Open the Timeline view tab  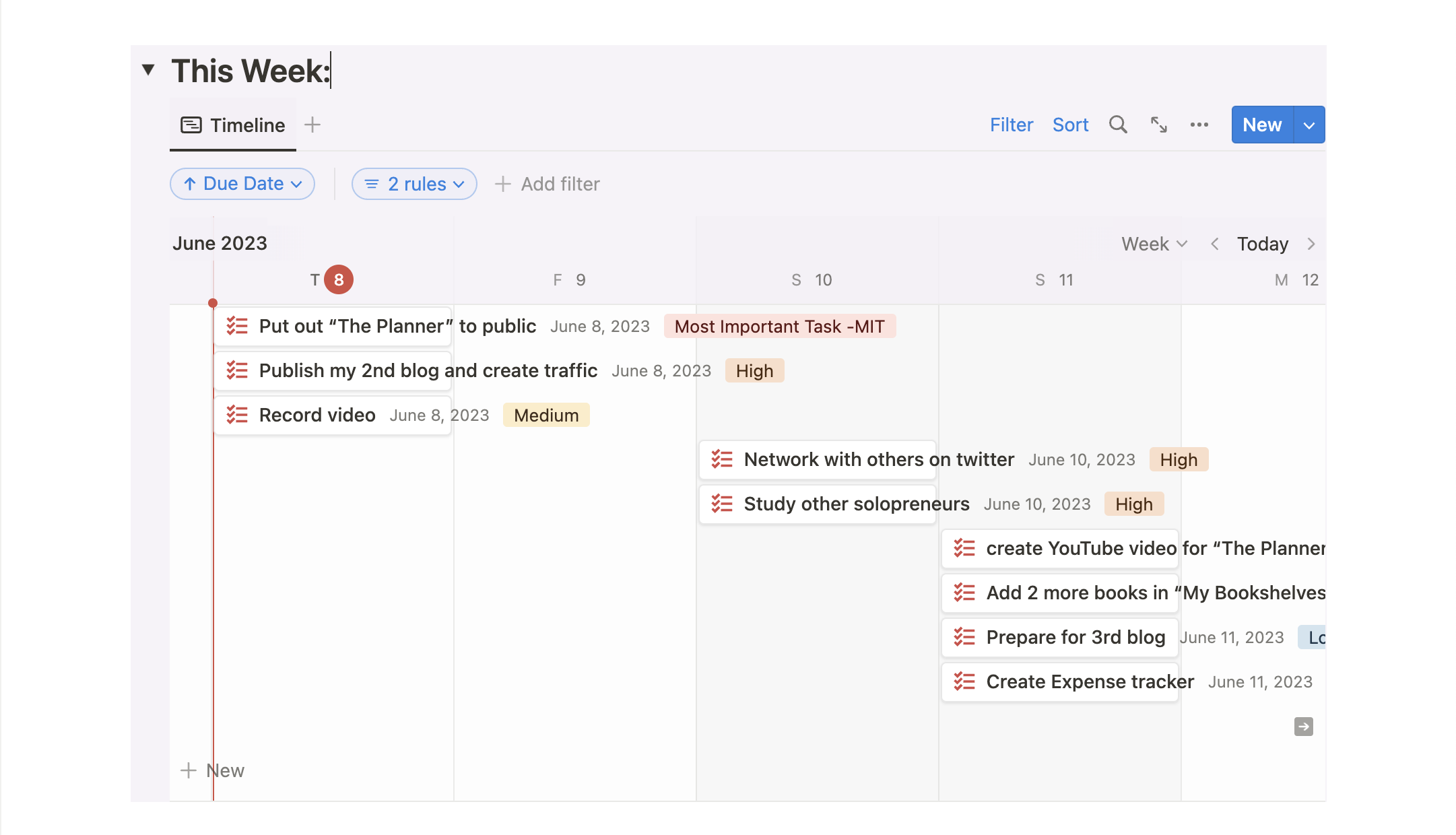point(233,125)
